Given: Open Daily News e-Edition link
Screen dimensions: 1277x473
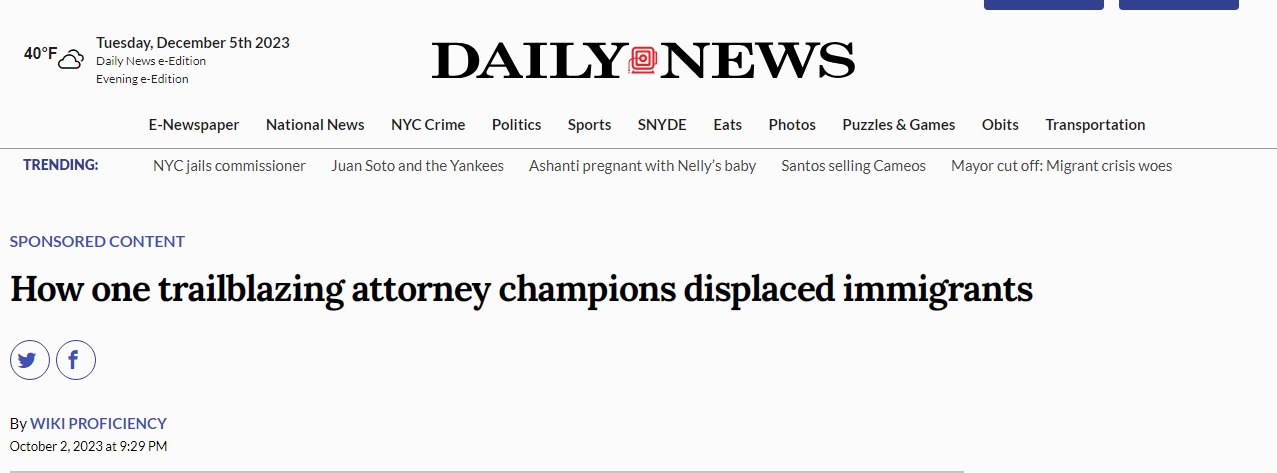Looking at the screenshot, I should click(151, 61).
